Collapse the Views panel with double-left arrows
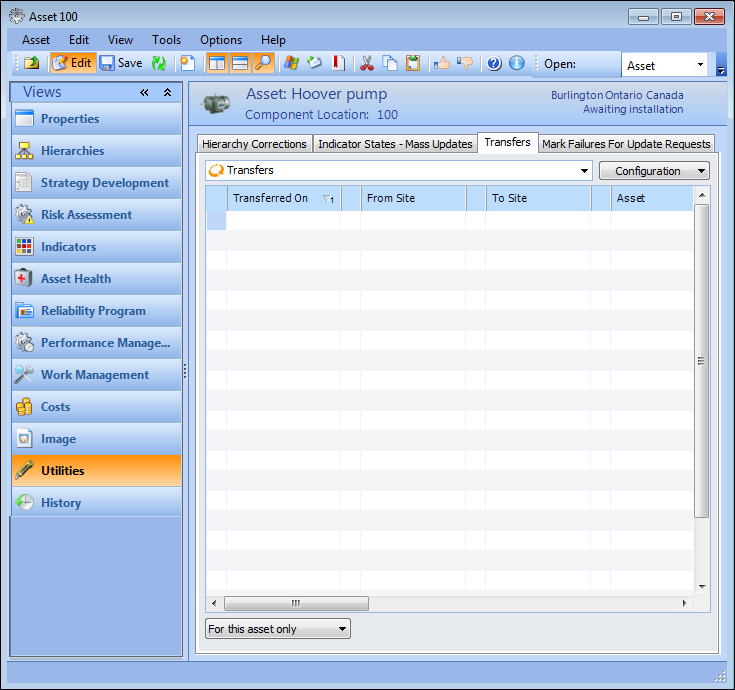The image size is (735, 690). pos(145,92)
